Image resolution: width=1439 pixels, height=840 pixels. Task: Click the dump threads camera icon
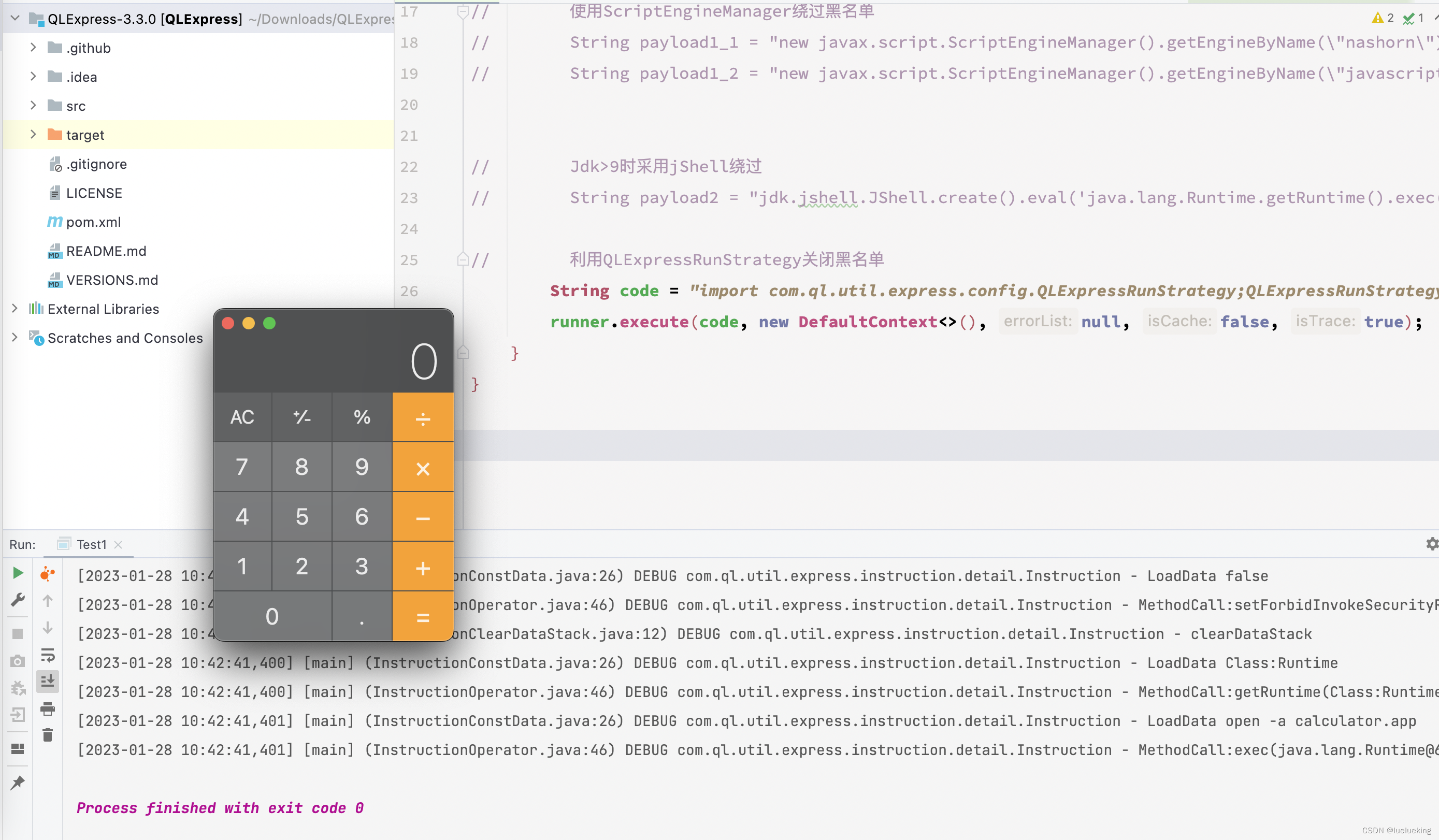tap(18, 661)
